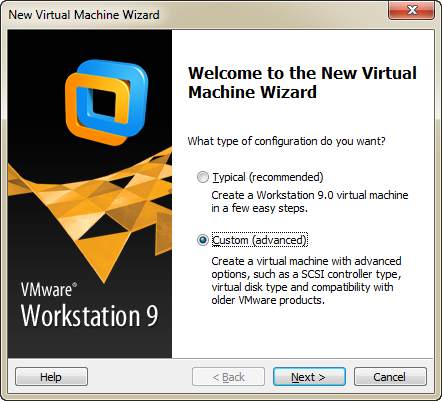The width and height of the screenshot is (442, 401).
Task: Select the Custom radio button circle
Action: click(203, 240)
